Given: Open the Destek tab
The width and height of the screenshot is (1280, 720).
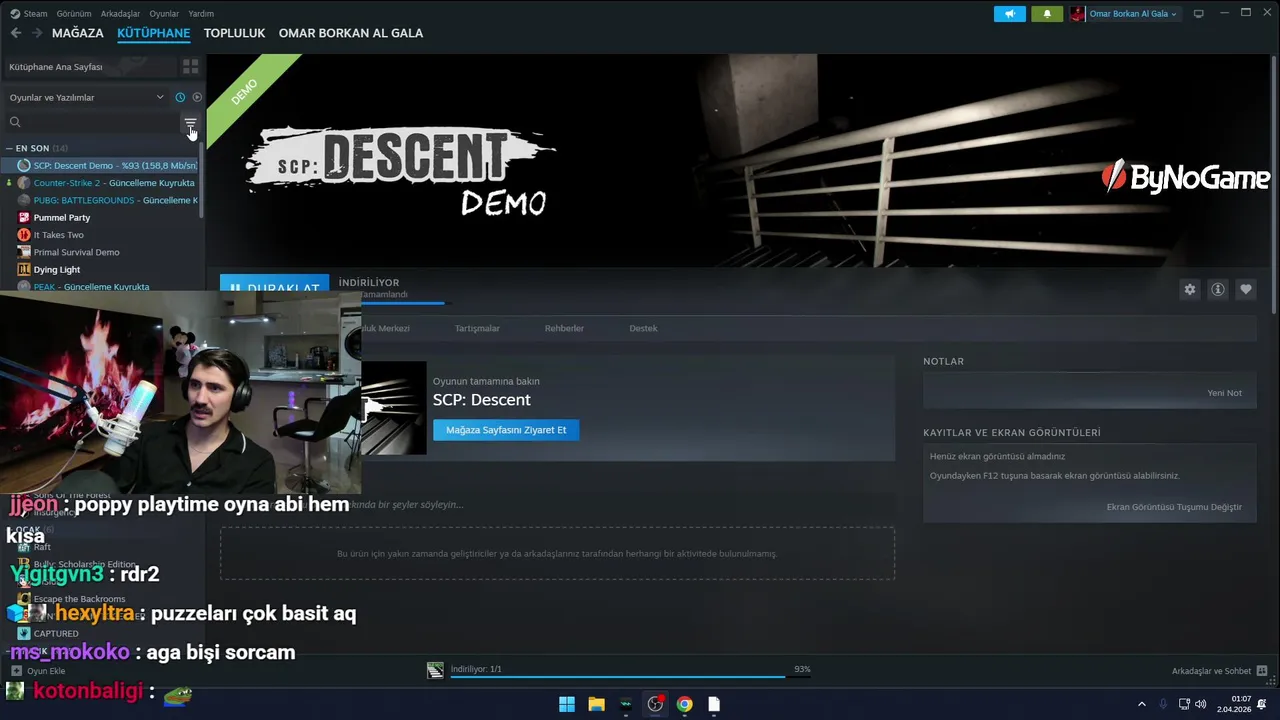Looking at the screenshot, I should (x=643, y=328).
